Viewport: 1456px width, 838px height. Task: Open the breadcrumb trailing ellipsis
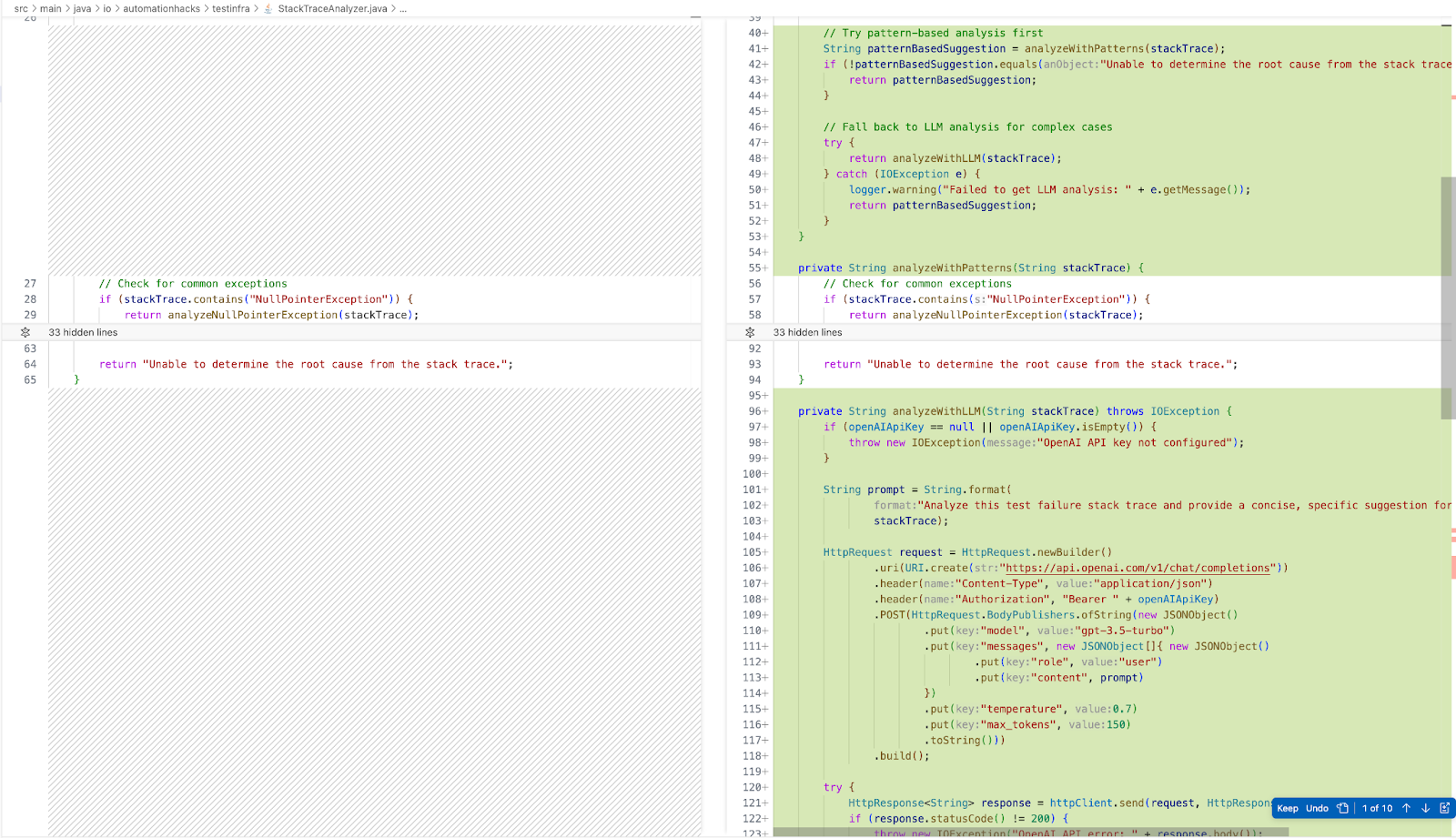403,9
